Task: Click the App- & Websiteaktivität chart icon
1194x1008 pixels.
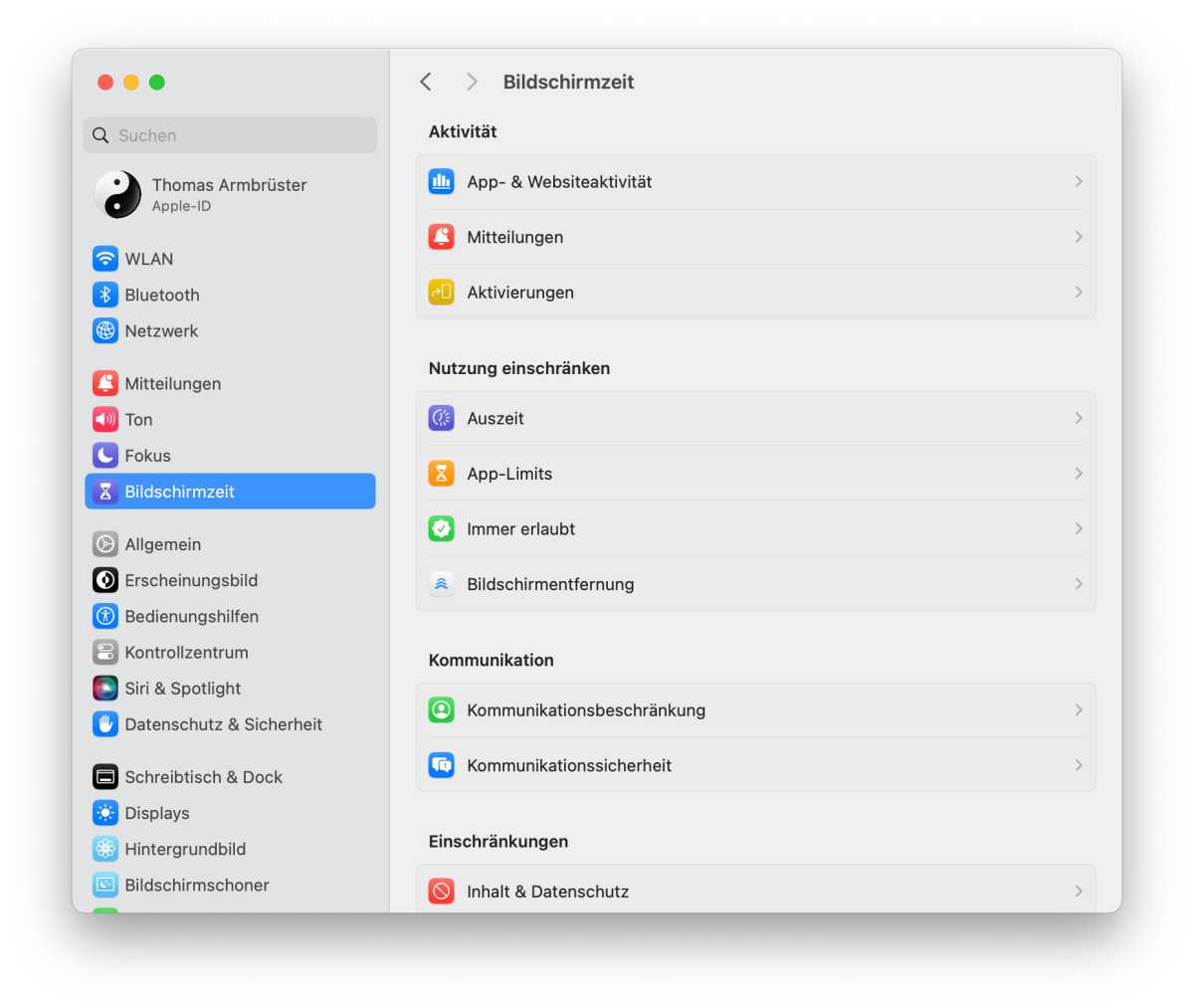Action: coord(441,182)
